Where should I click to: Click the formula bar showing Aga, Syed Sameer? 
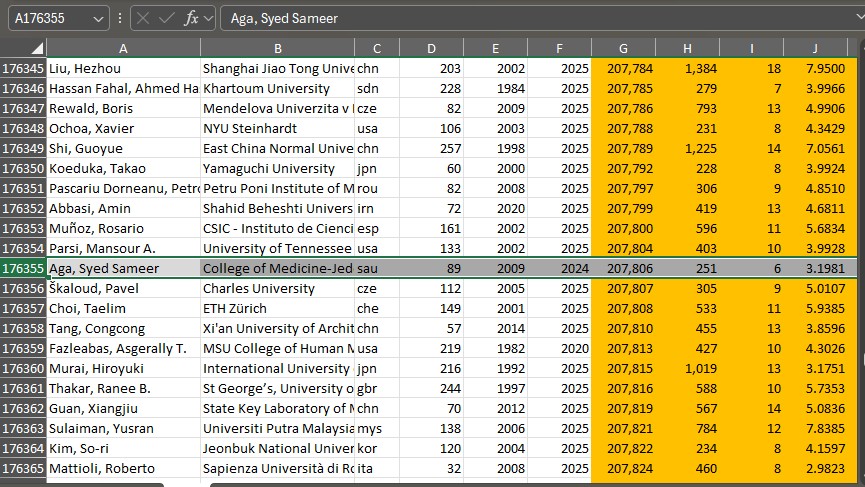pos(541,18)
